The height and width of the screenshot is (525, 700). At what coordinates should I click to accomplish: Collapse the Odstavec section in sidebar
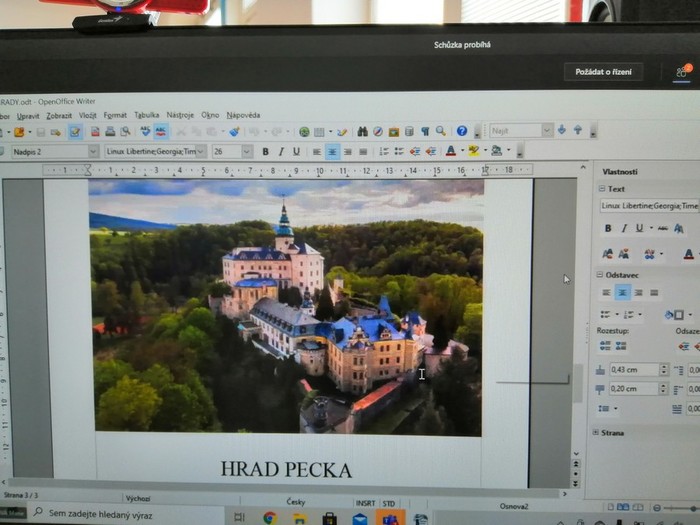[600, 275]
